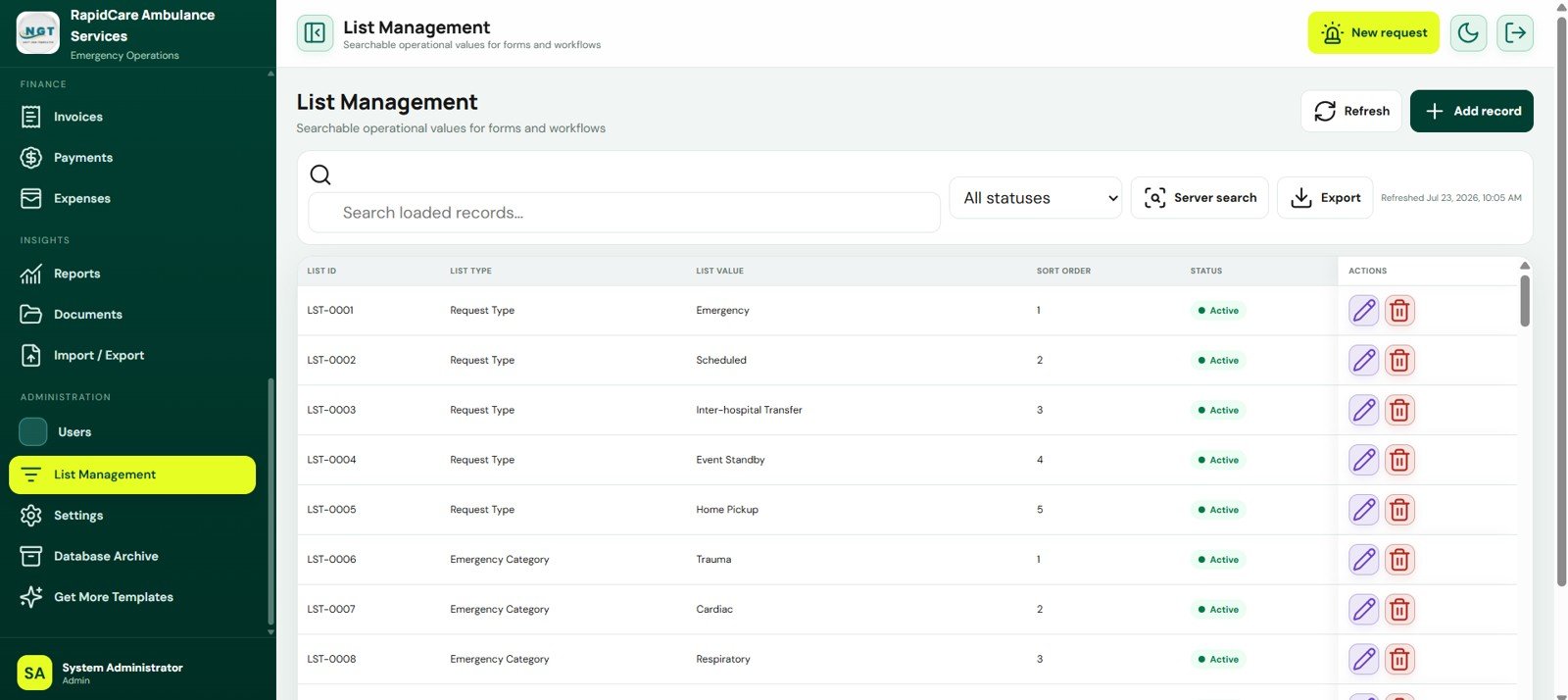The image size is (1568, 700).
Task: Select the Trauma list value cell
Action: (713, 560)
